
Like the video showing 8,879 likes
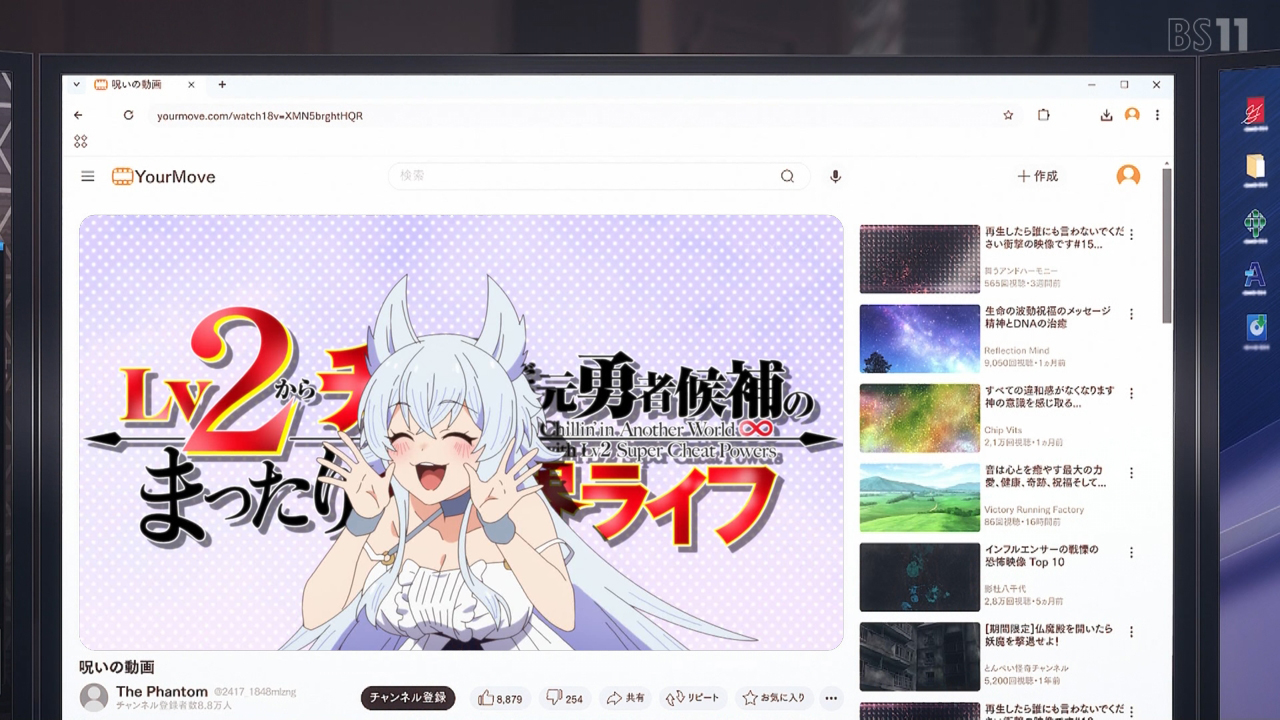(500, 698)
